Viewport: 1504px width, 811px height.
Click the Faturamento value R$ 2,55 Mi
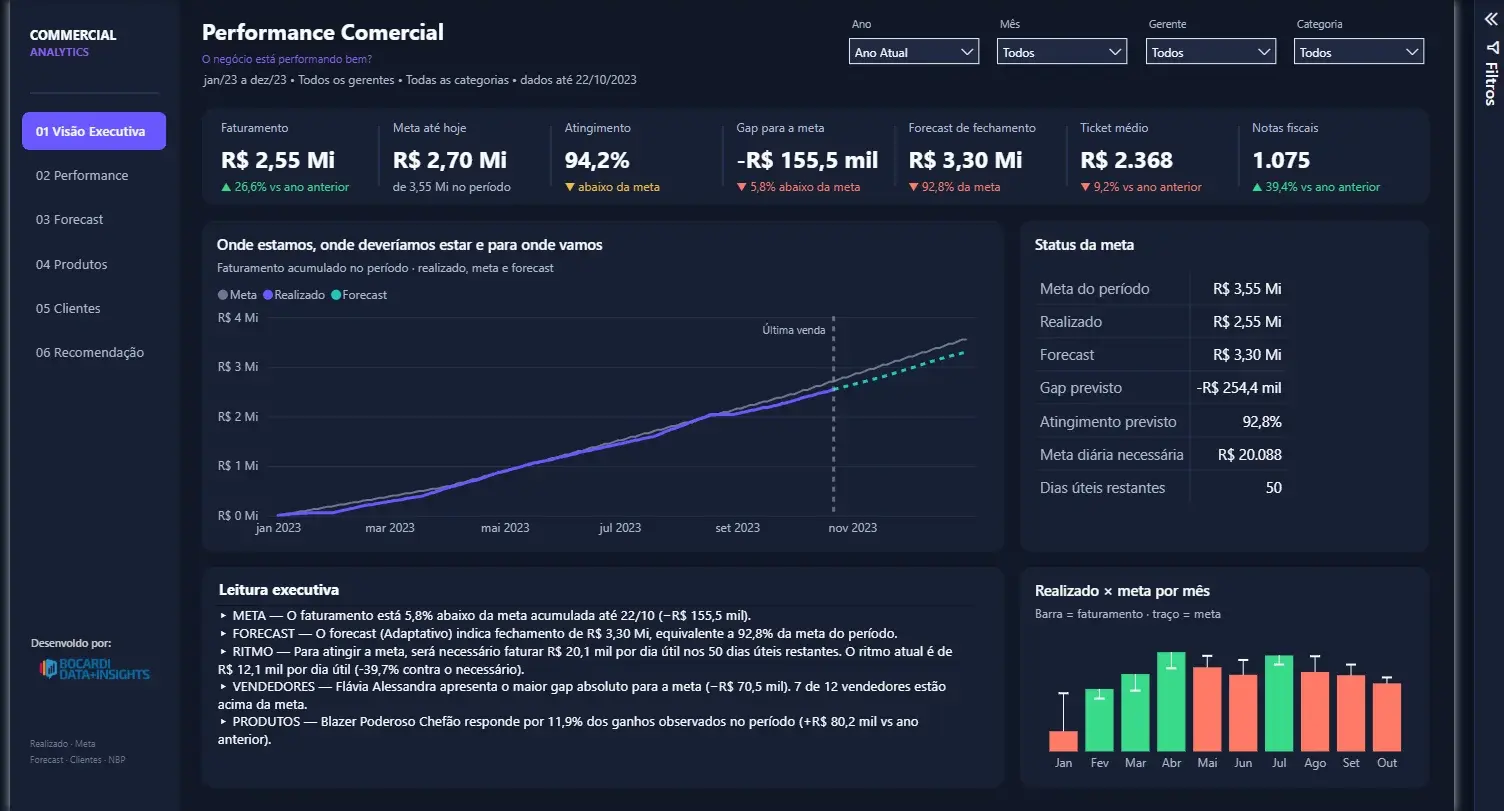coord(278,160)
